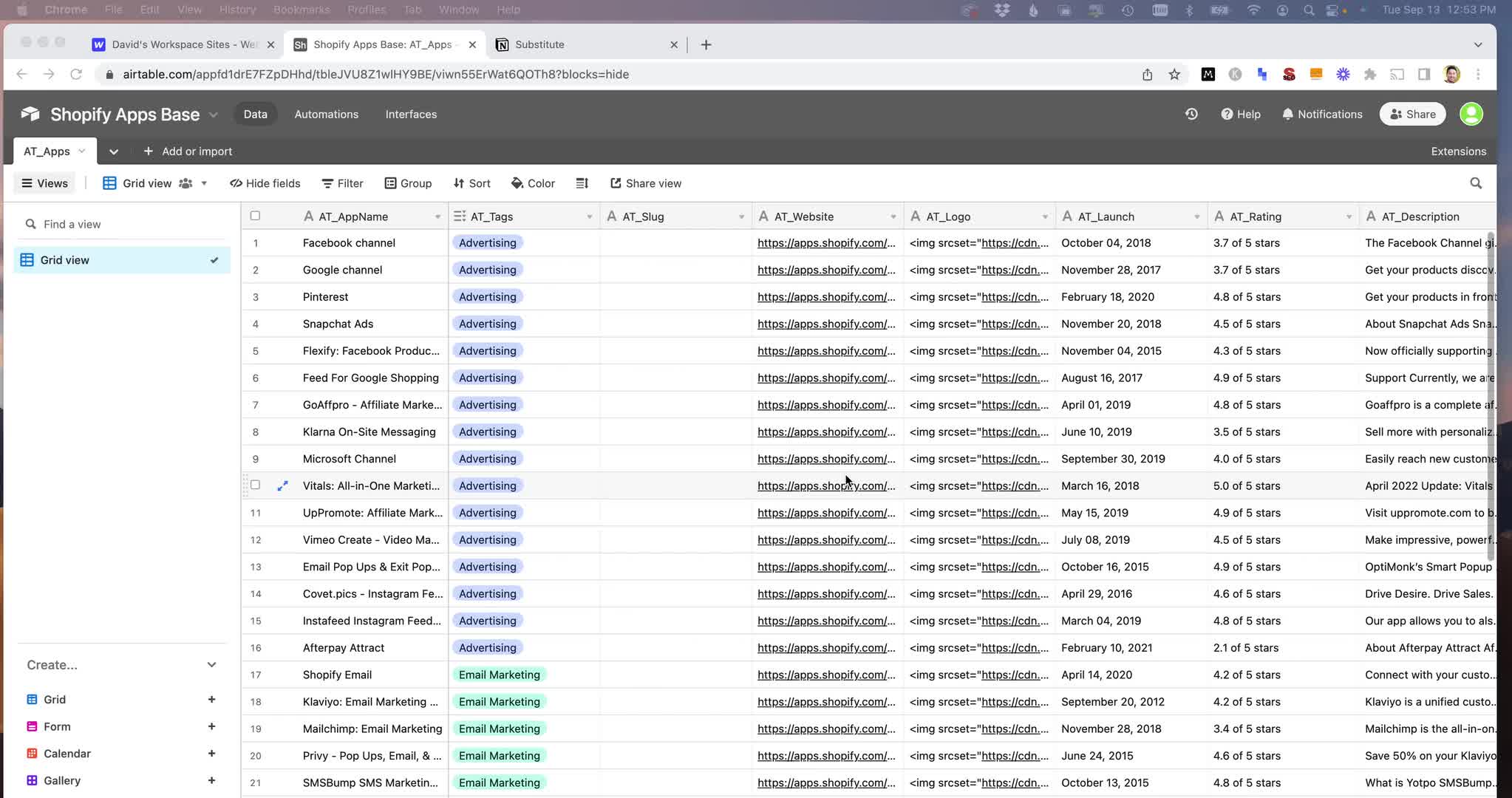Switch to Interfaces tab
The image size is (1512, 798).
point(411,114)
